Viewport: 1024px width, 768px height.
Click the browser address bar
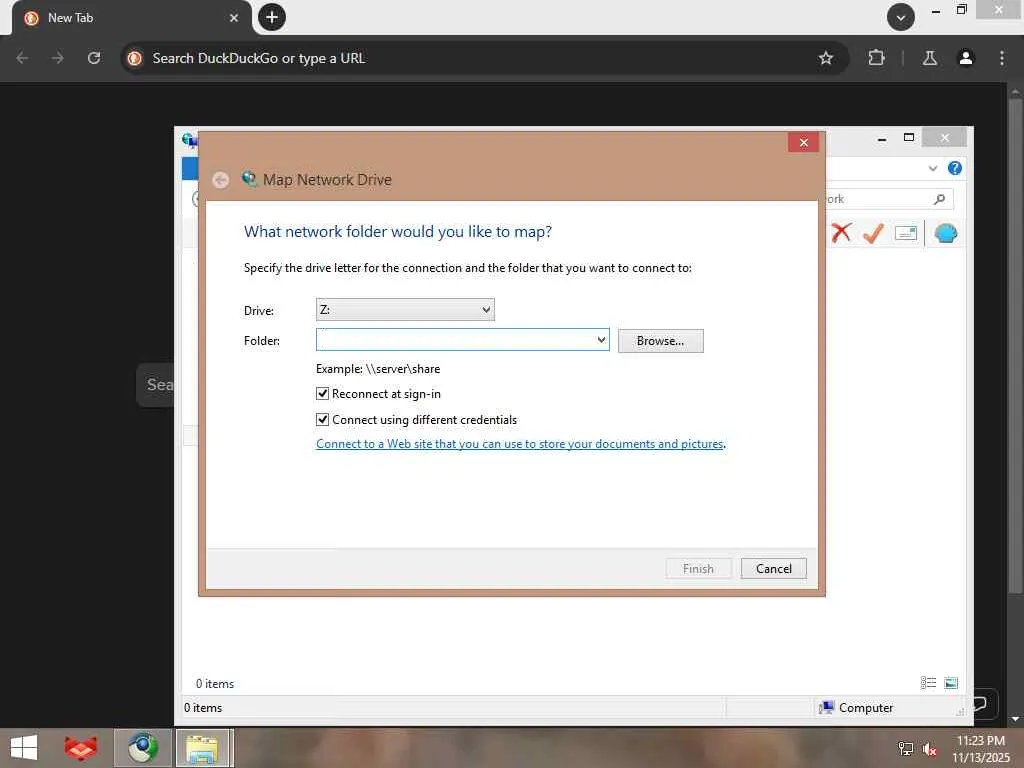click(x=483, y=58)
